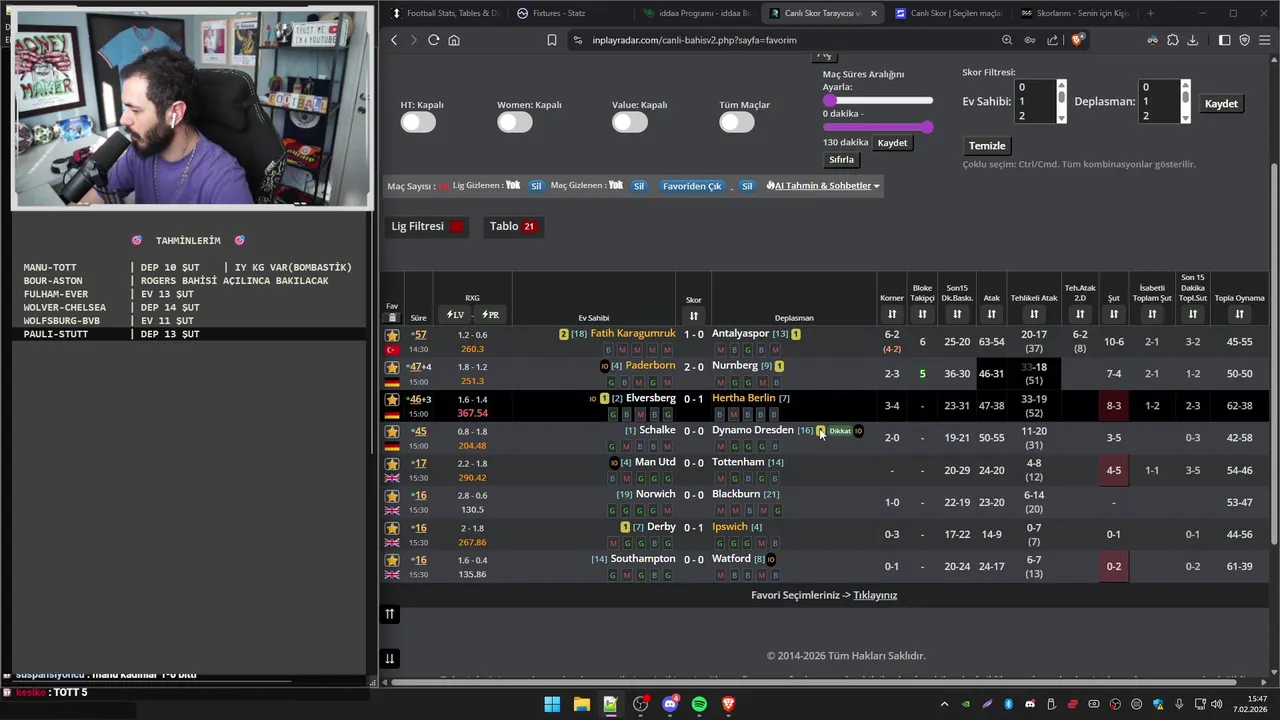Unfavorite the Southampton match star
1280x720 pixels.
pos(392,560)
